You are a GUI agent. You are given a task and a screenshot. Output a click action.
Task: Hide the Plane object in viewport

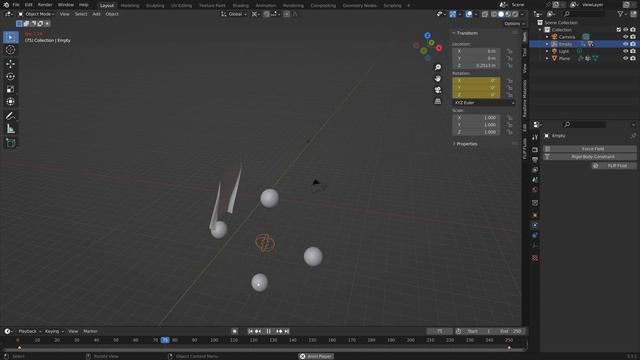625,58
